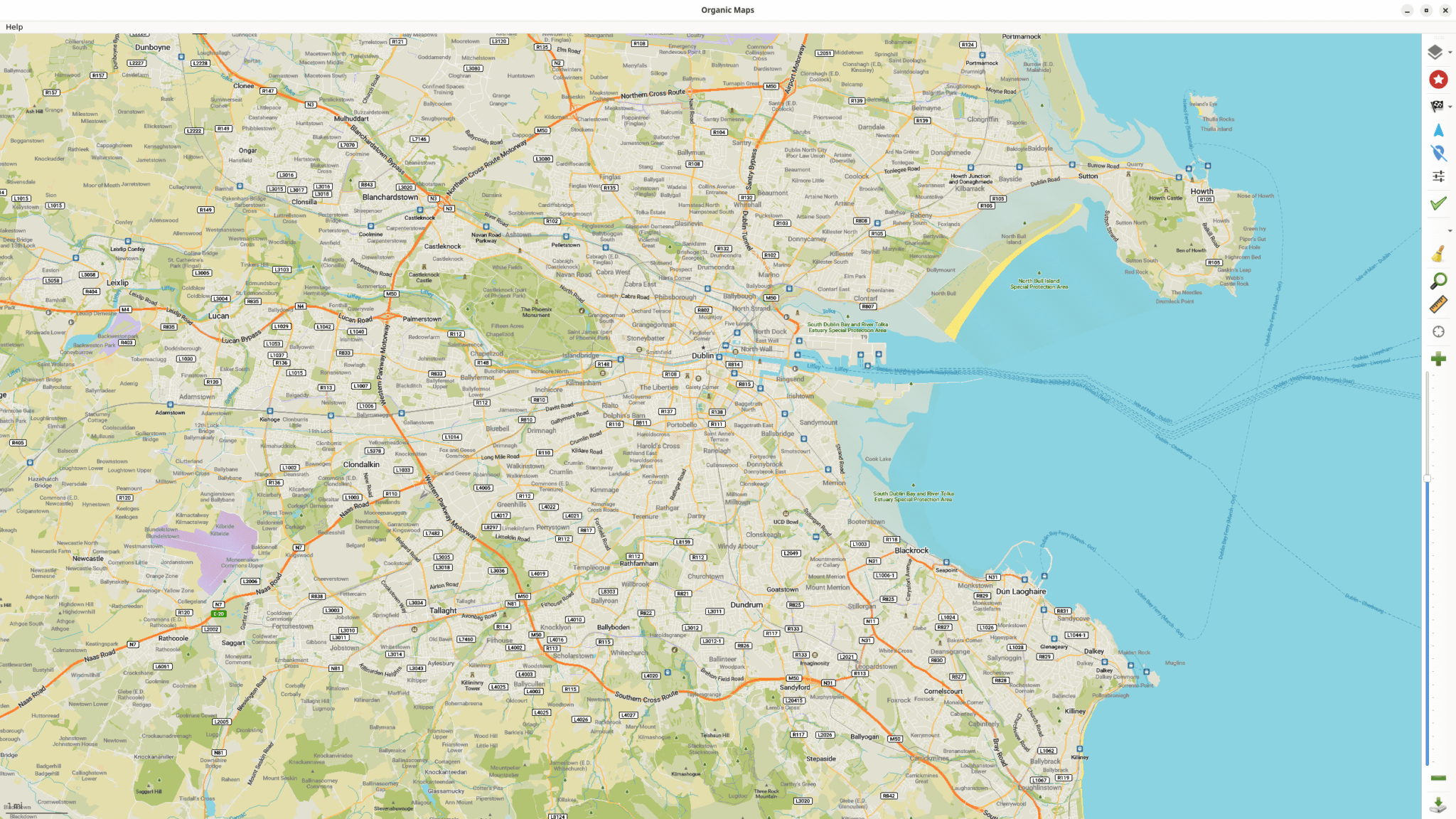
Task: Start routing via the checkered flag icon
Action: (1437, 105)
